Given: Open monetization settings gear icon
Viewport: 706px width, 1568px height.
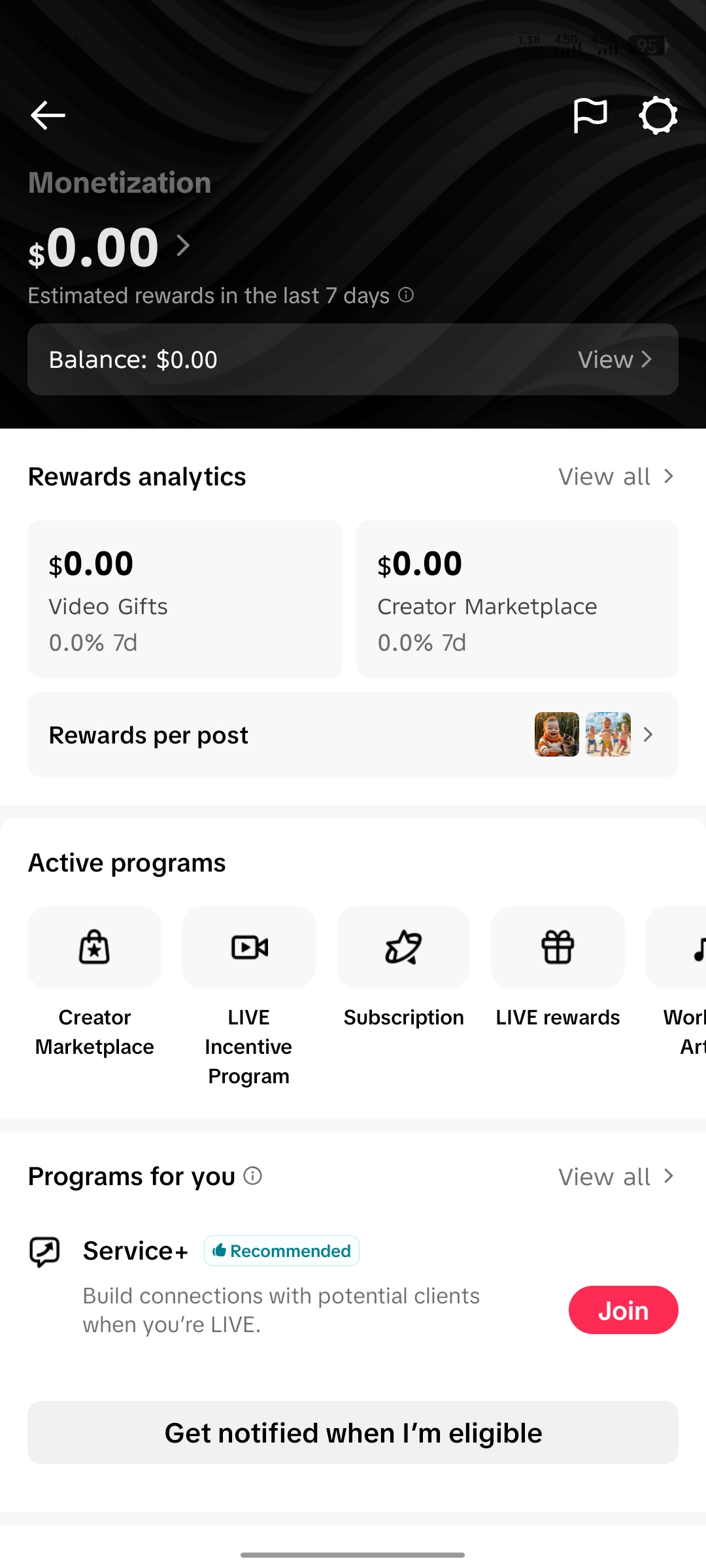Looking at the screenshot, I should click(658, 116).
